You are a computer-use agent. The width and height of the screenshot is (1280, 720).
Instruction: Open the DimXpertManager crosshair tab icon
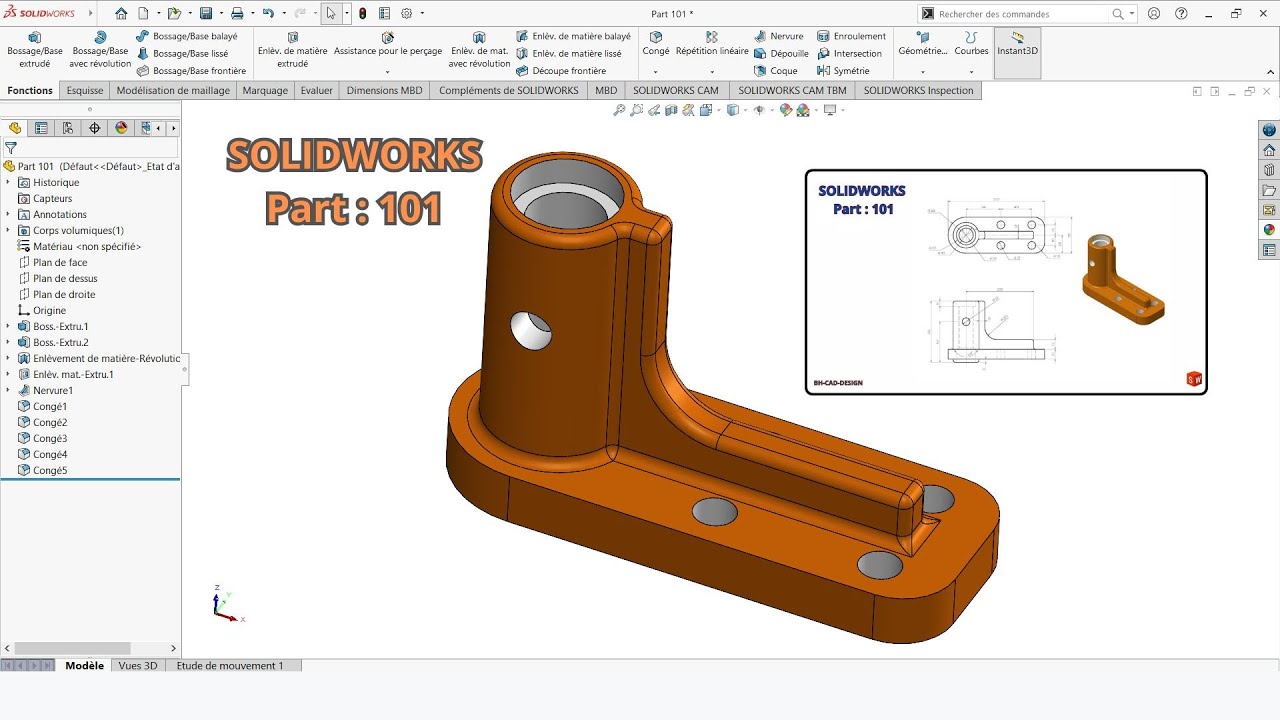(95, 128)
